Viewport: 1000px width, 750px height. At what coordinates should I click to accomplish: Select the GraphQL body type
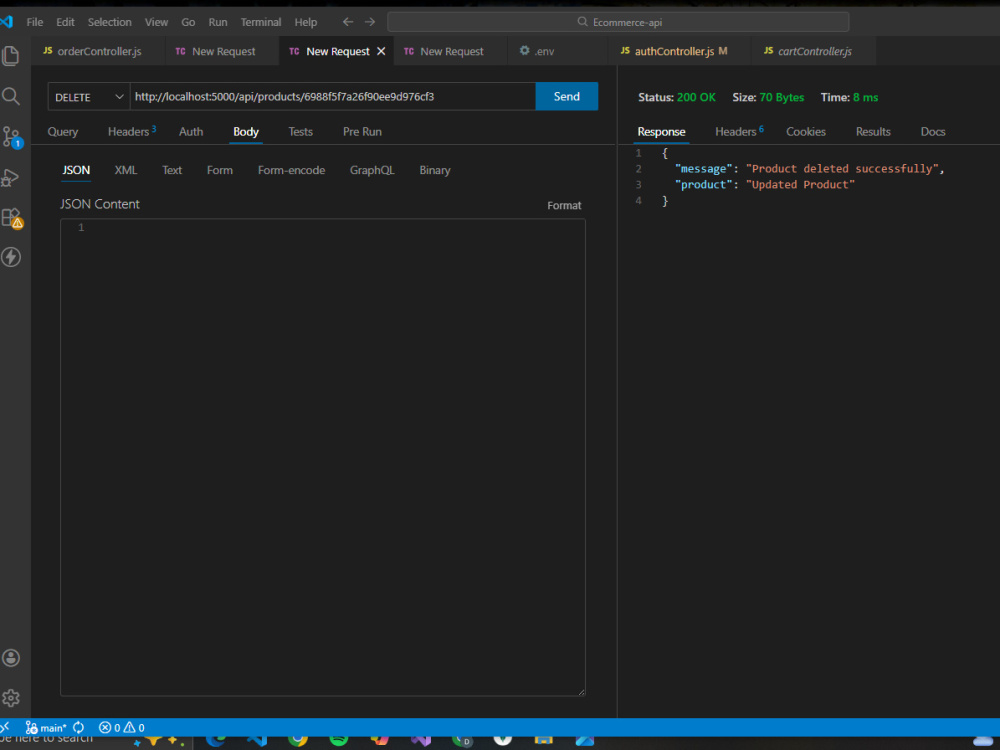tap(372, 170)
